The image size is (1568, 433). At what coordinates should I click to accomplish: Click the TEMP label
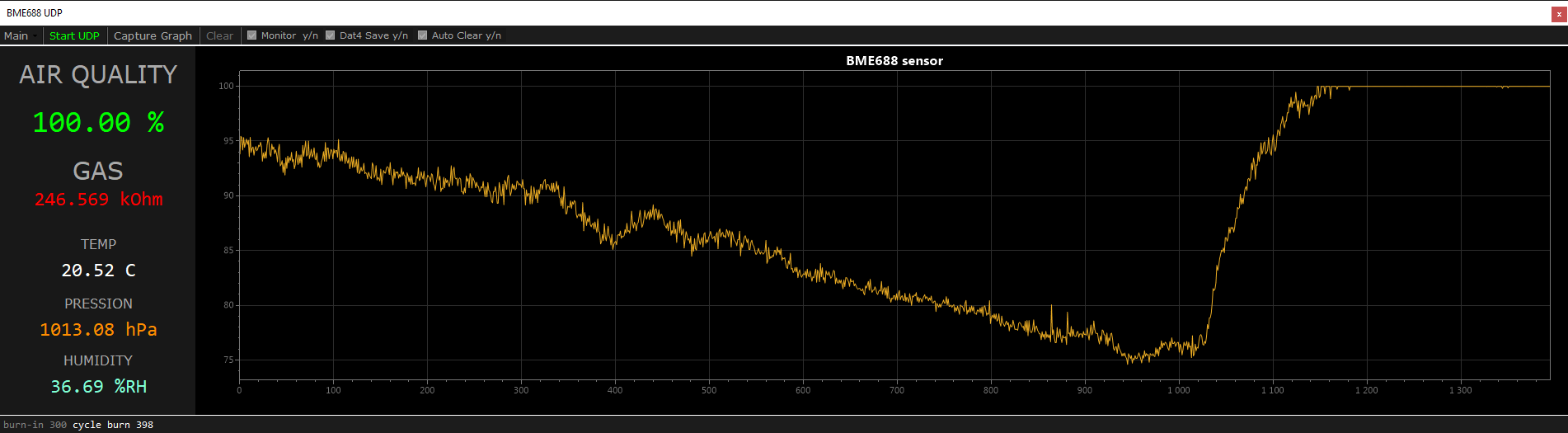pos(98,244)
